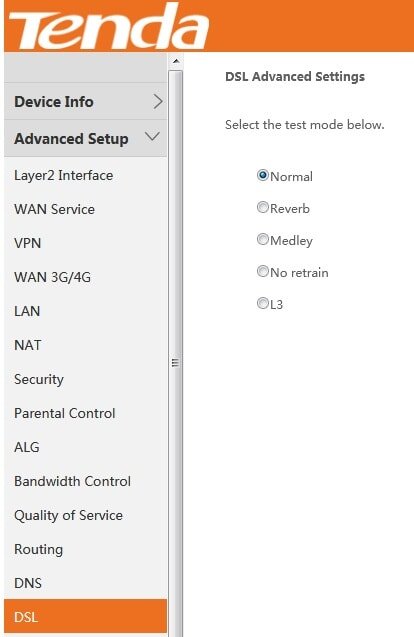Open the VPN settings
414x637 pixels.
[x=28, y=243]
